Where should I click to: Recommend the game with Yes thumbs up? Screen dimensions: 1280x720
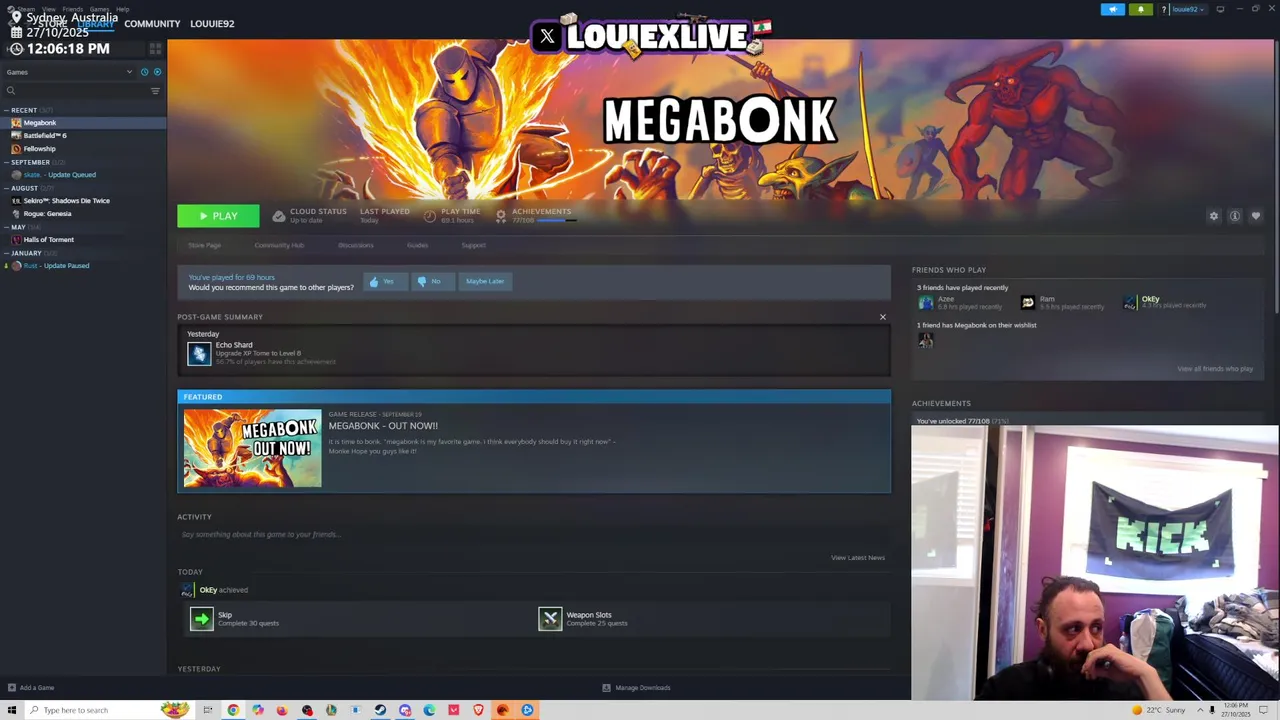[384, 282]
